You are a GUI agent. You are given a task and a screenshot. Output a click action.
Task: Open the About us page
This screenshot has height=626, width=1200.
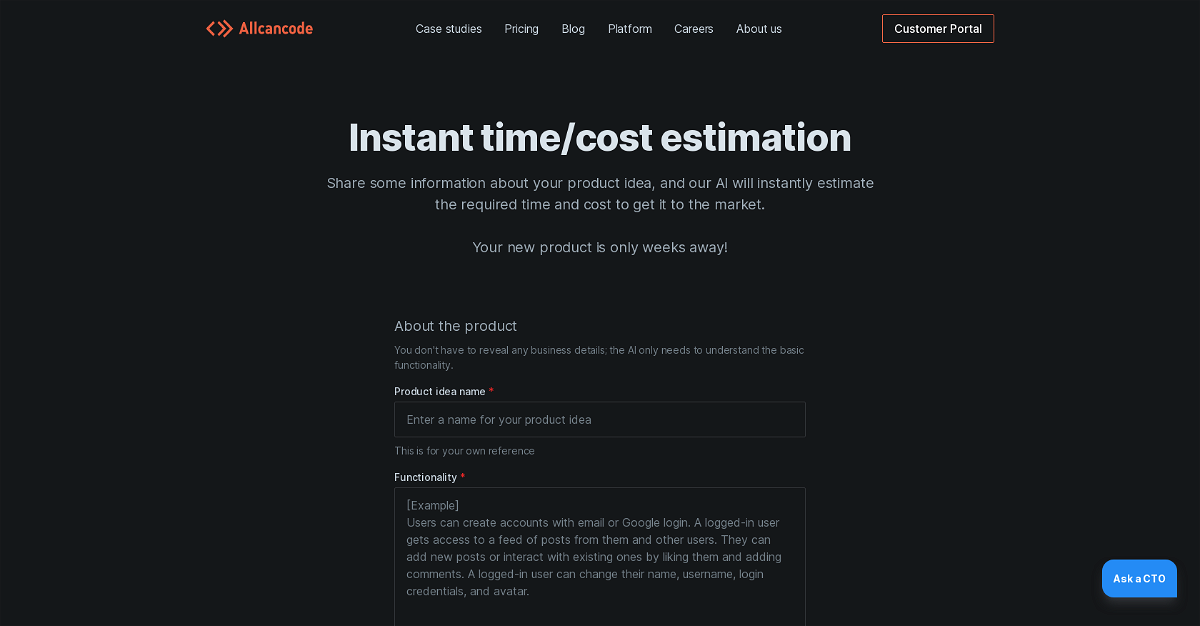click(x=759, y=29)
